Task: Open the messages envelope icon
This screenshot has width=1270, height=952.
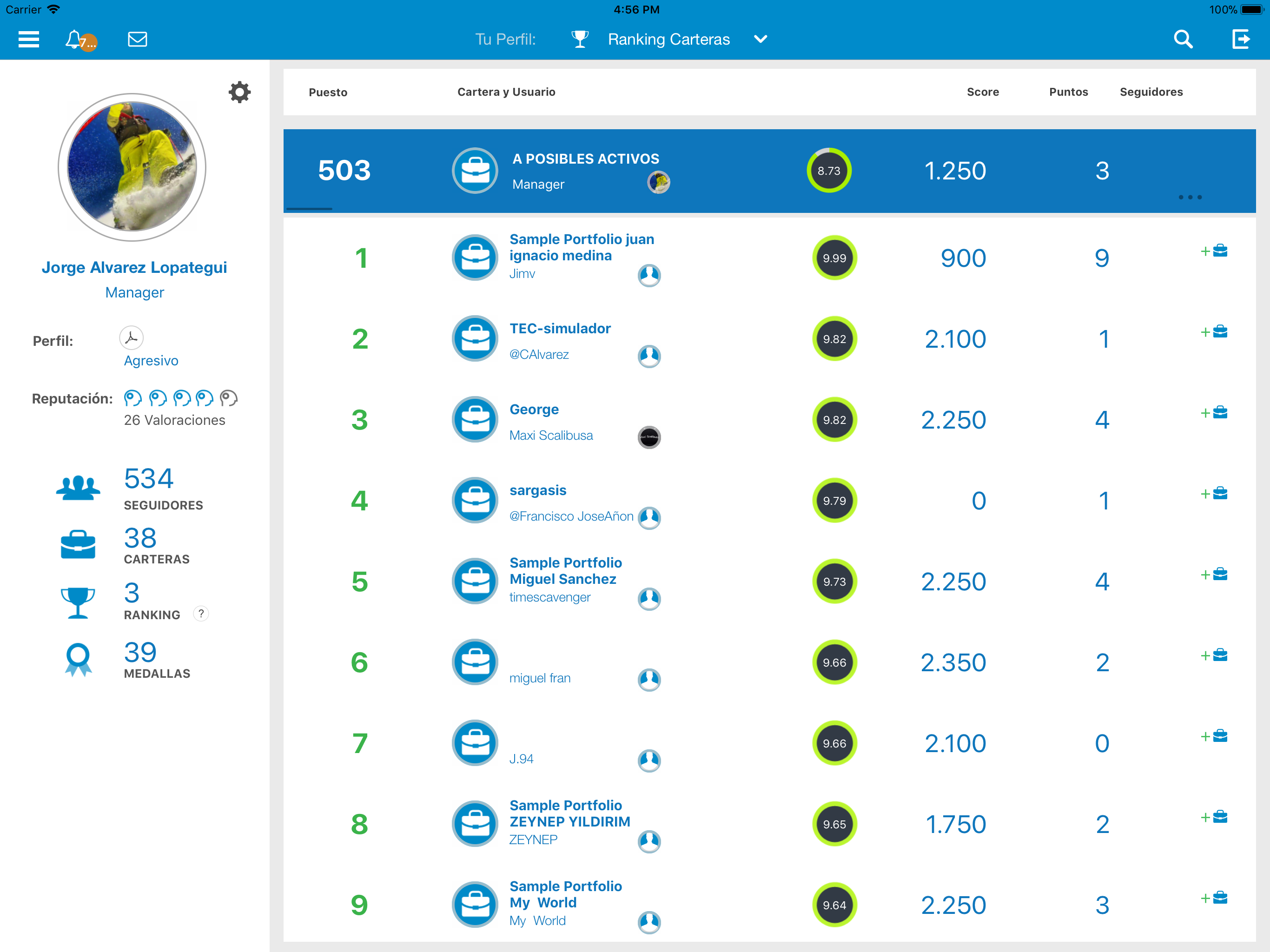Action: coord(137,39)
